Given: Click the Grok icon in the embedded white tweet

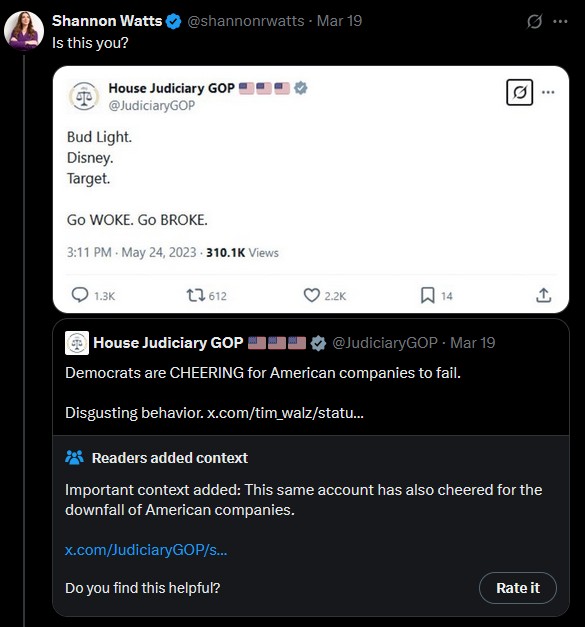Looking at the screenshot, I should coord(519,92).
